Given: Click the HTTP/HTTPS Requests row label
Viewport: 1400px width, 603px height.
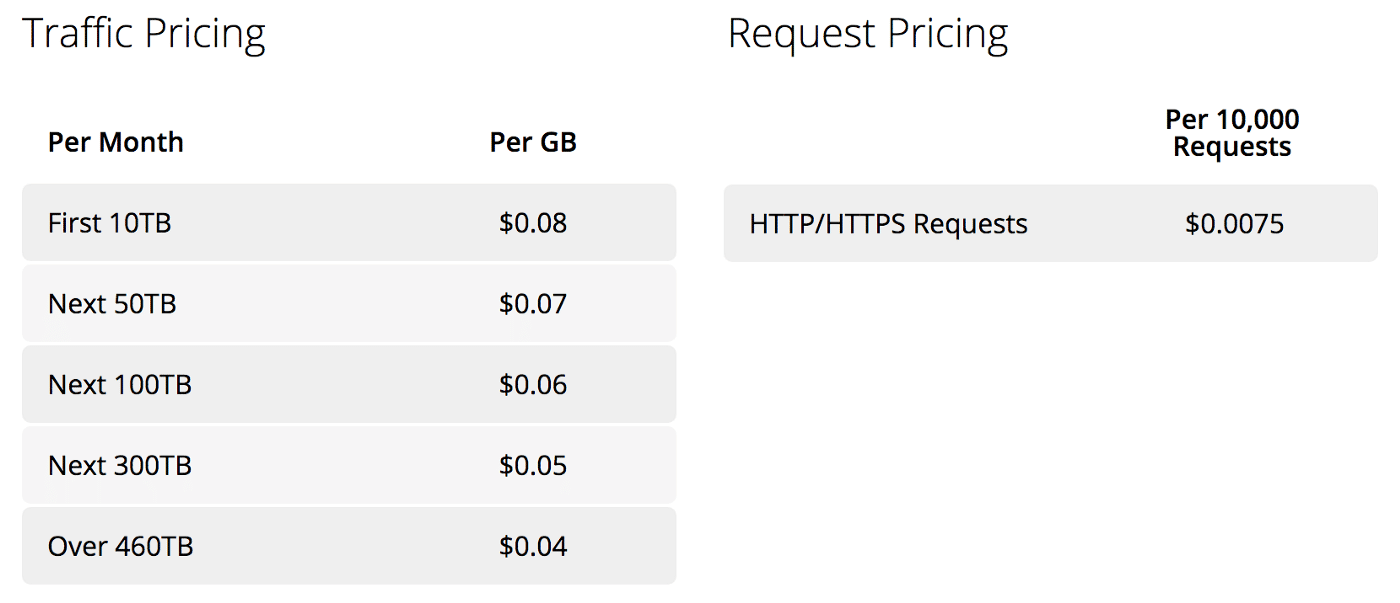Looking at the screenshot, I should [x=888, y=223].
